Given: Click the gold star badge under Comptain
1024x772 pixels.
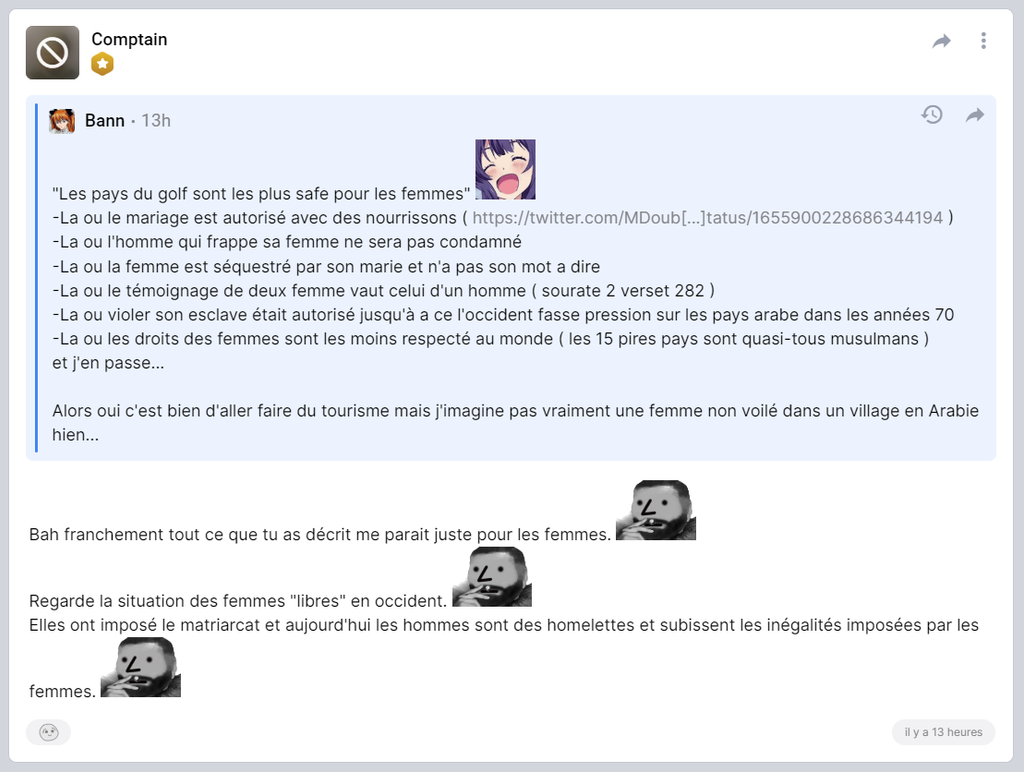Looking at the screenshot, I should point(102,64).
